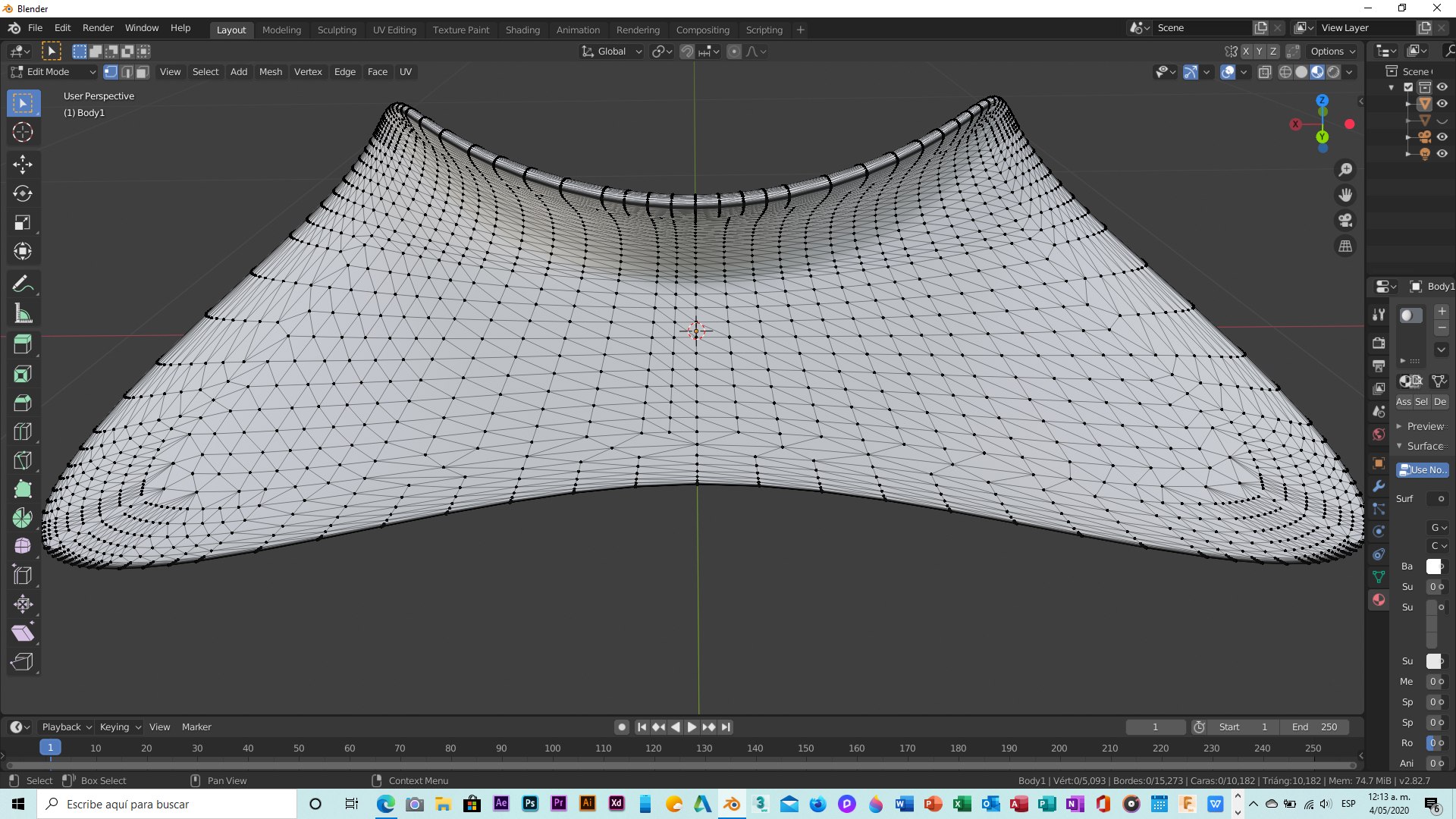This screenshot has height=819, width=1456.
Task: Hide the light object using its eye icon
Action: tap(1442, 154)
